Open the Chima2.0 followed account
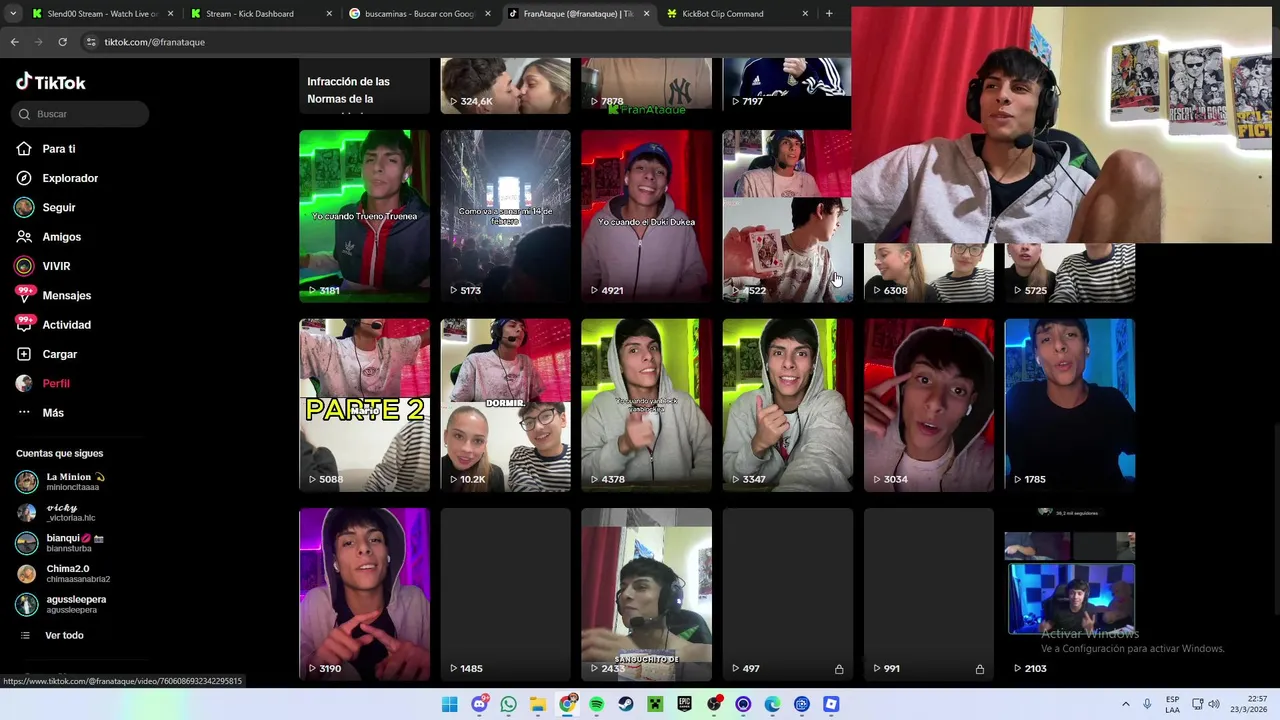Image resolution: width=1280 pixels, height=720 pixels. tap(64, 574)
